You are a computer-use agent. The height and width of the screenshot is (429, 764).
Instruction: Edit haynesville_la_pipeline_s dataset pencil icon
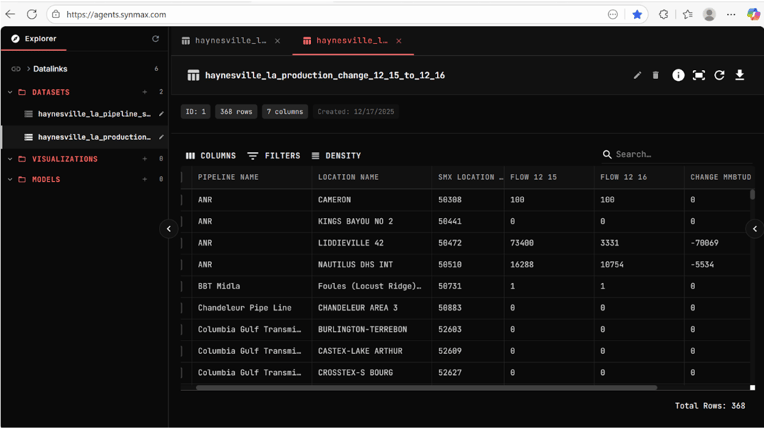[161, 114]
